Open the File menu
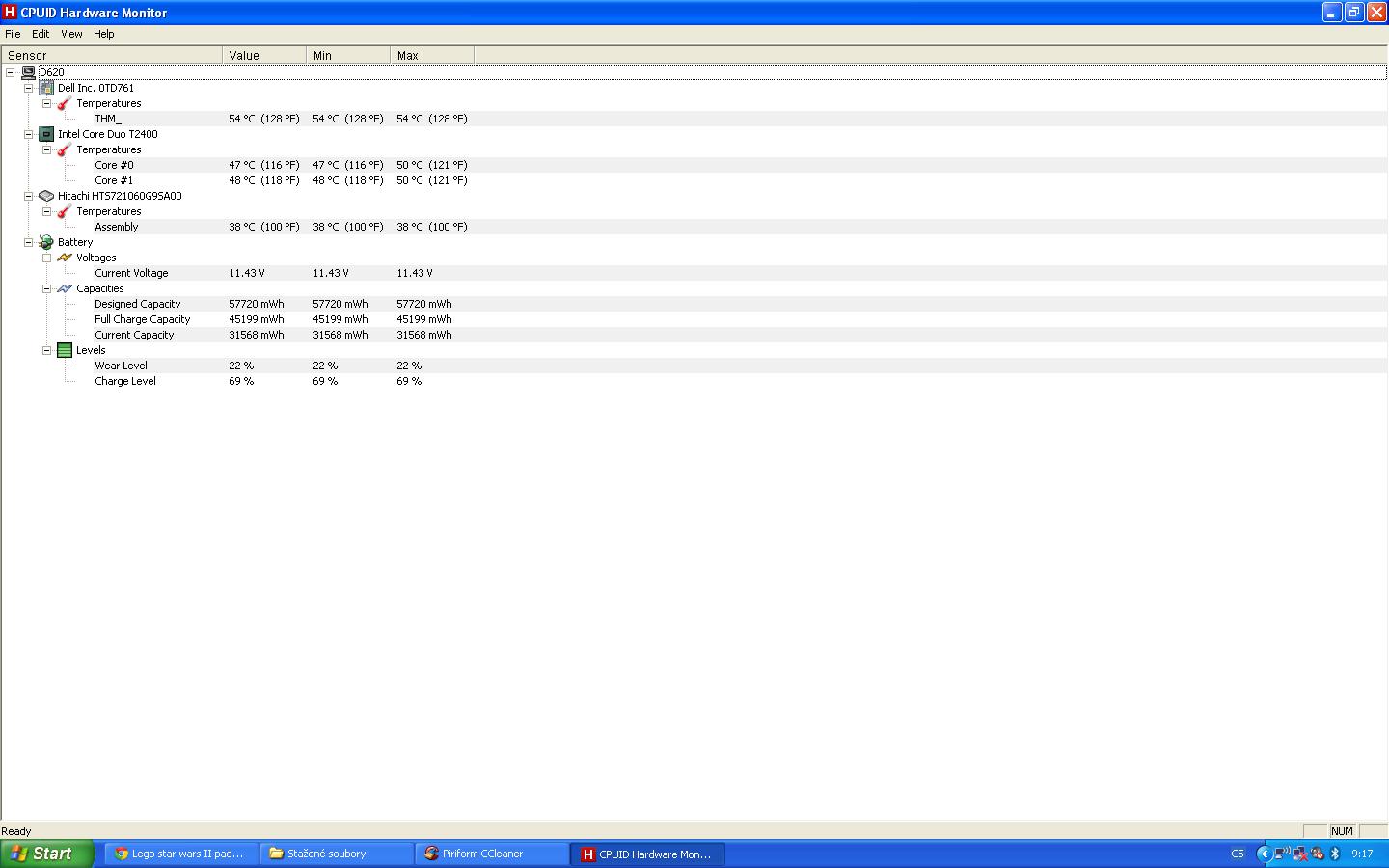 click(x=13, y=34)
